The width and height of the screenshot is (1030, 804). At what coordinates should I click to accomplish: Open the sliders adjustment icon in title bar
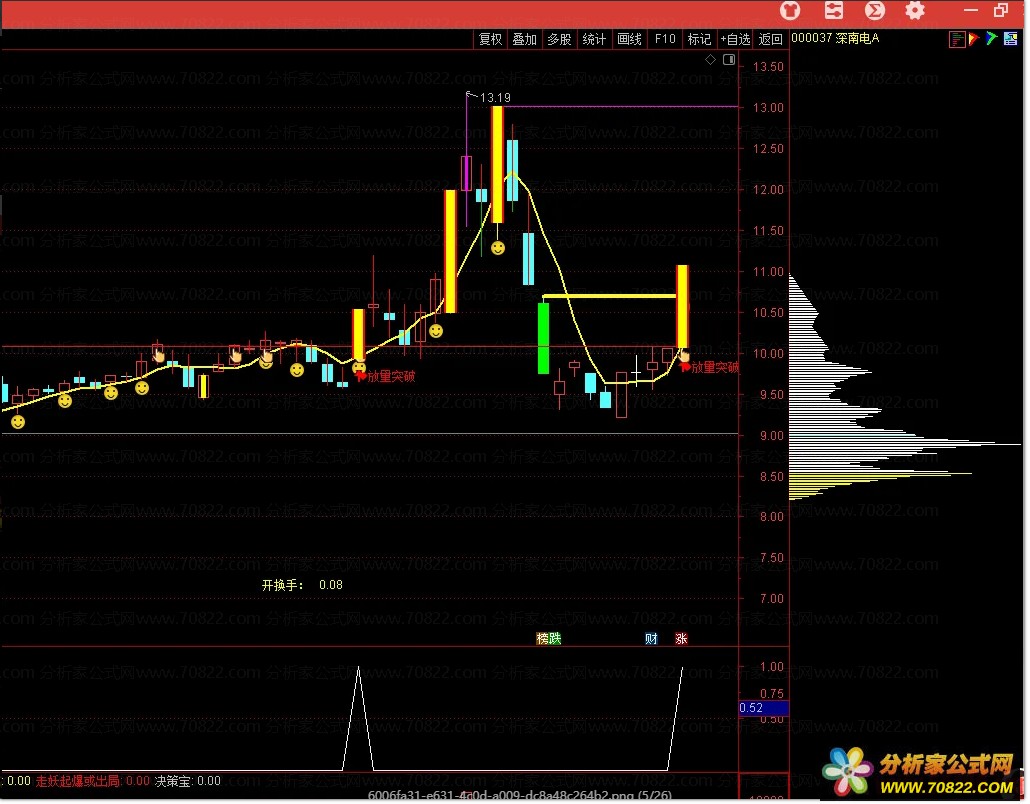click(834, 10)
